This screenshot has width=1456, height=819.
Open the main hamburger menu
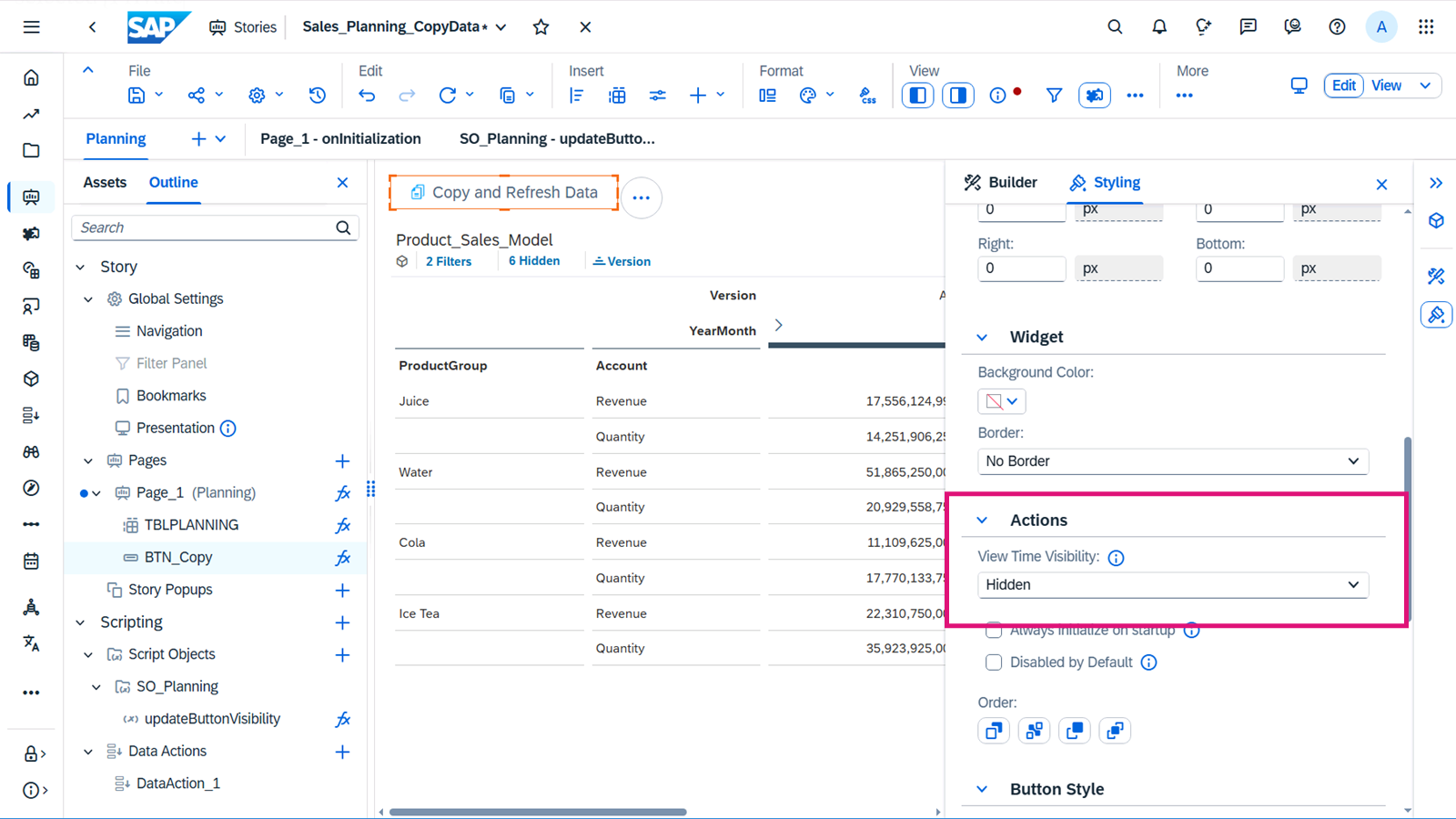point(31,27)
